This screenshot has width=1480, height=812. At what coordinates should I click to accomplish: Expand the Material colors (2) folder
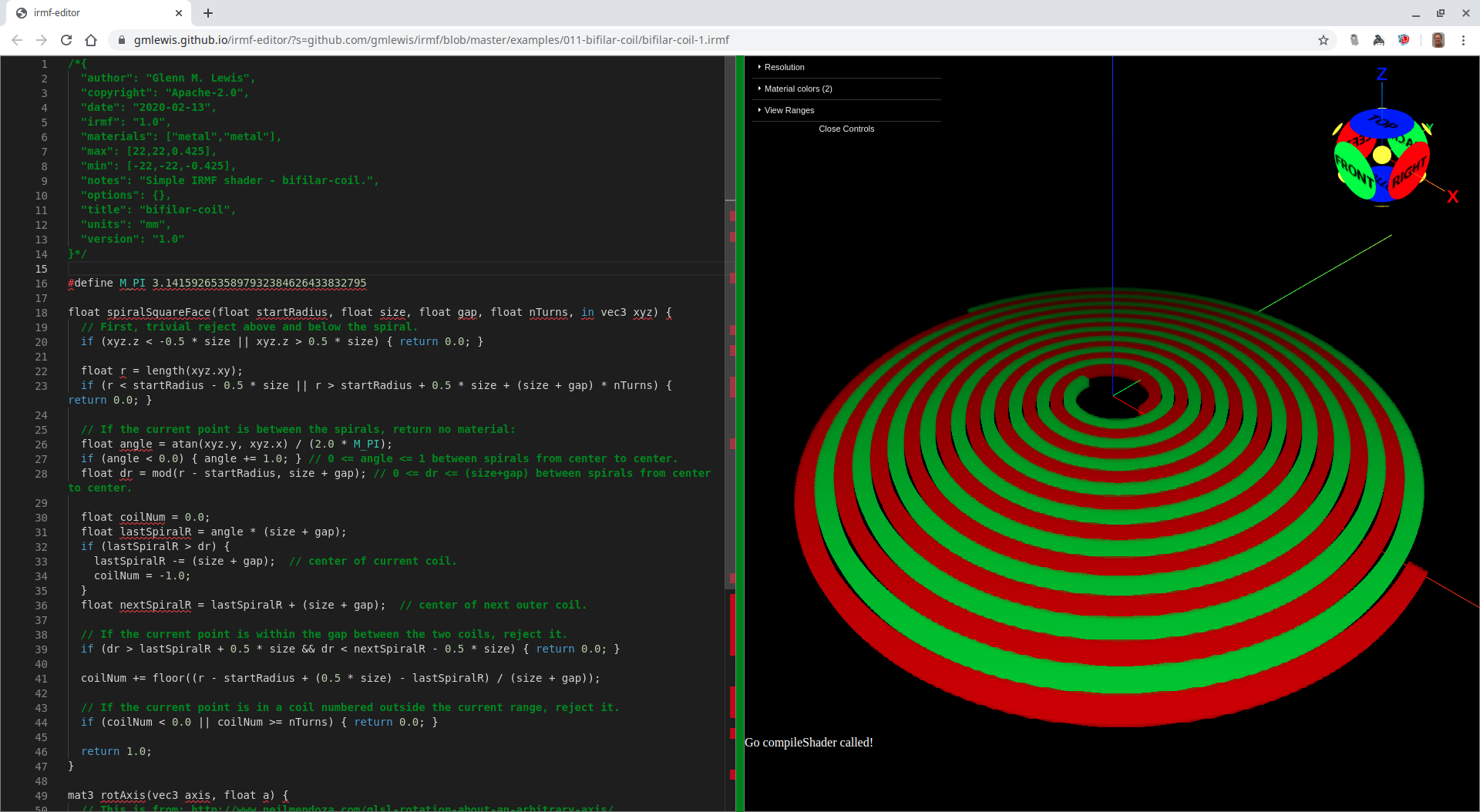tap(798, 89)
